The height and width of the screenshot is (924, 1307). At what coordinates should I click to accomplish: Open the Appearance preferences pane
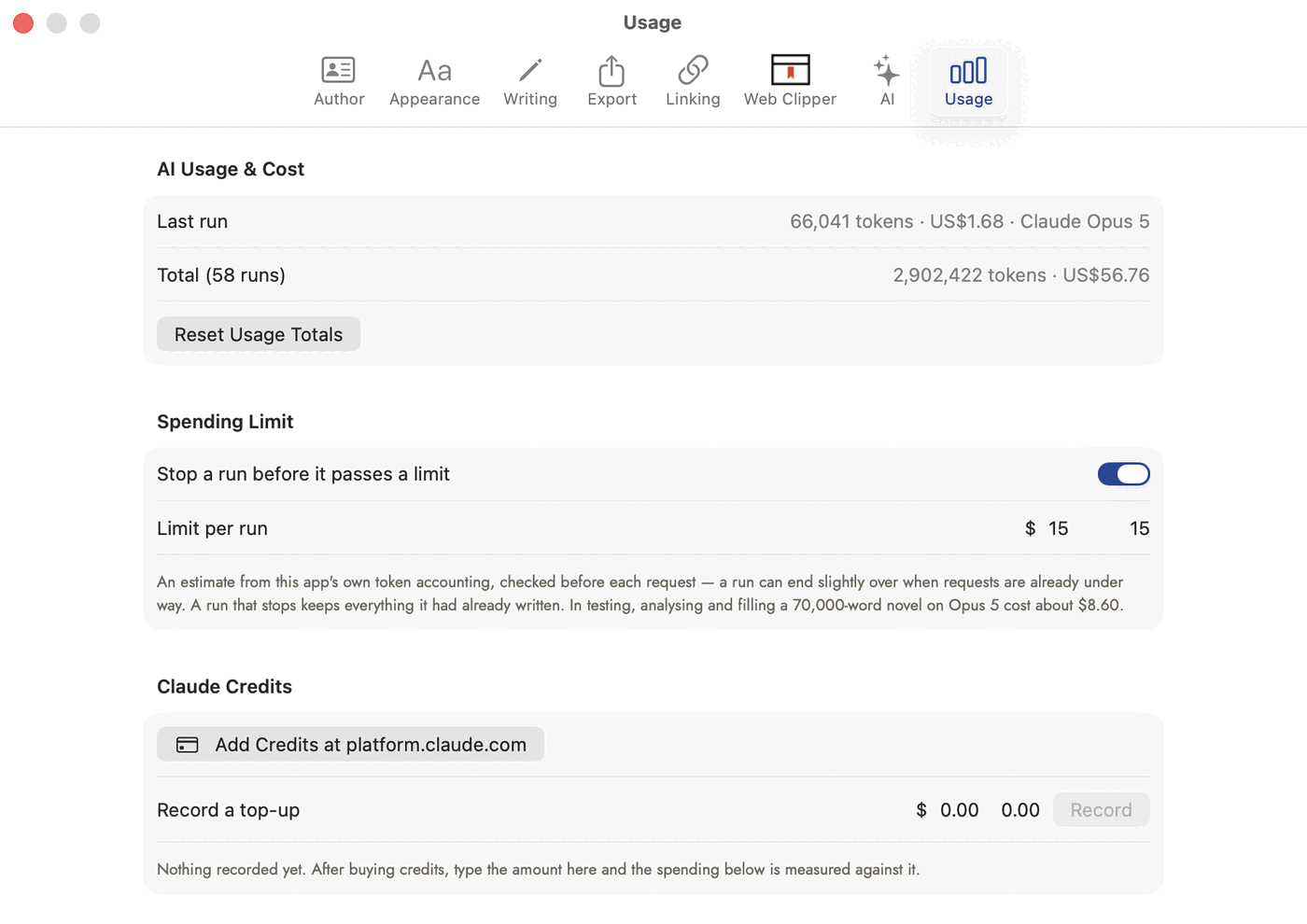(x=434, y=82)
